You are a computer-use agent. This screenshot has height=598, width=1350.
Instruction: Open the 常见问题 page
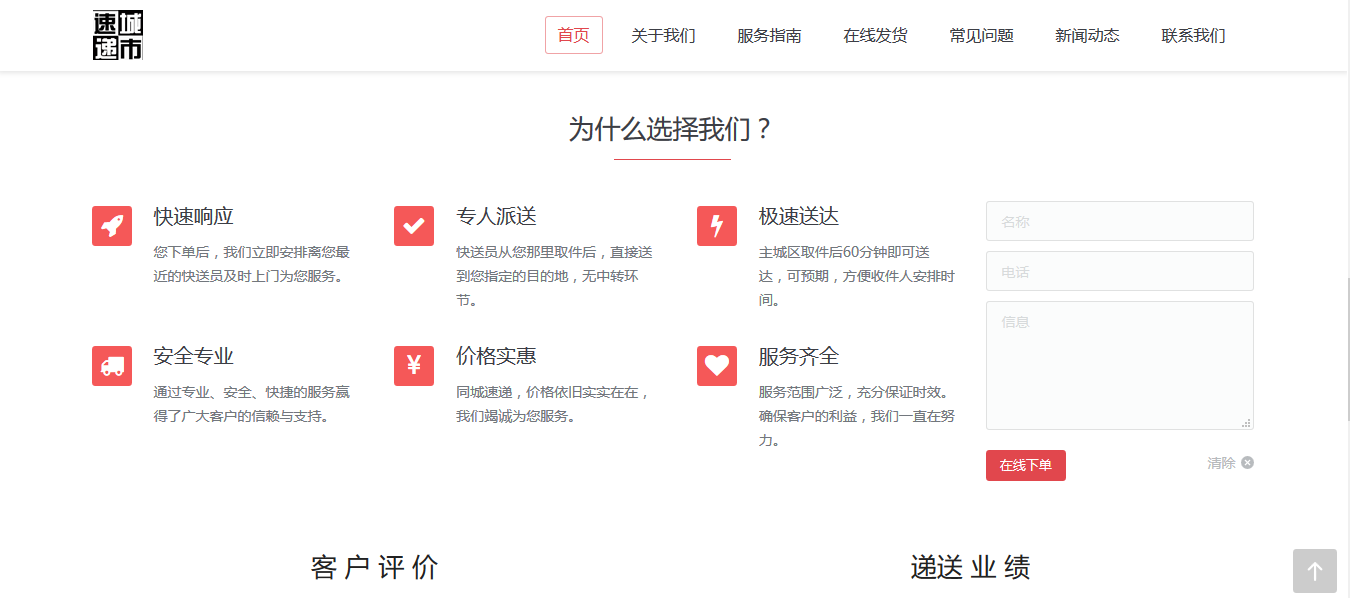tap(981, 35)
